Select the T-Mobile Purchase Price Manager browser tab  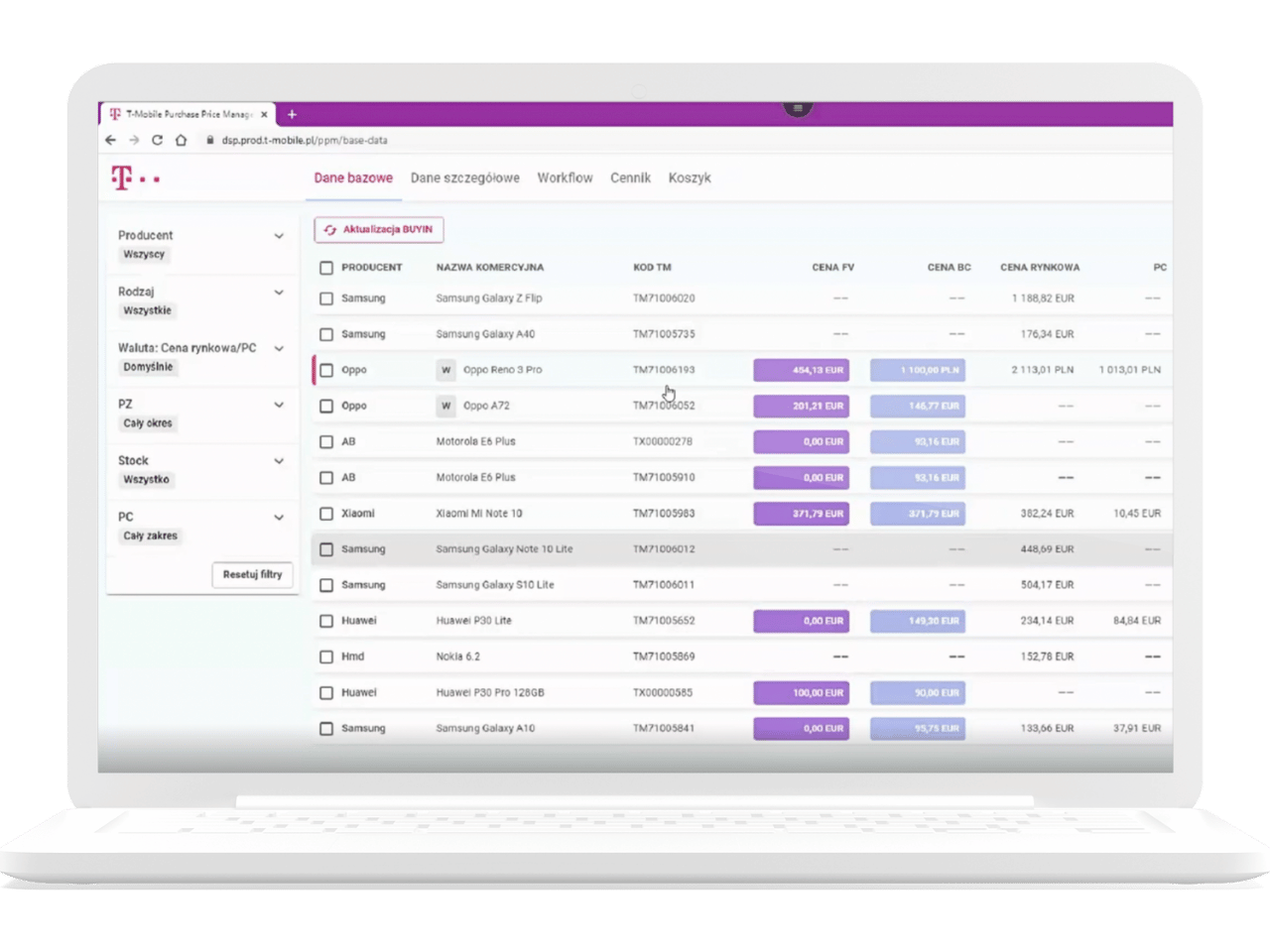pos(187,114)
